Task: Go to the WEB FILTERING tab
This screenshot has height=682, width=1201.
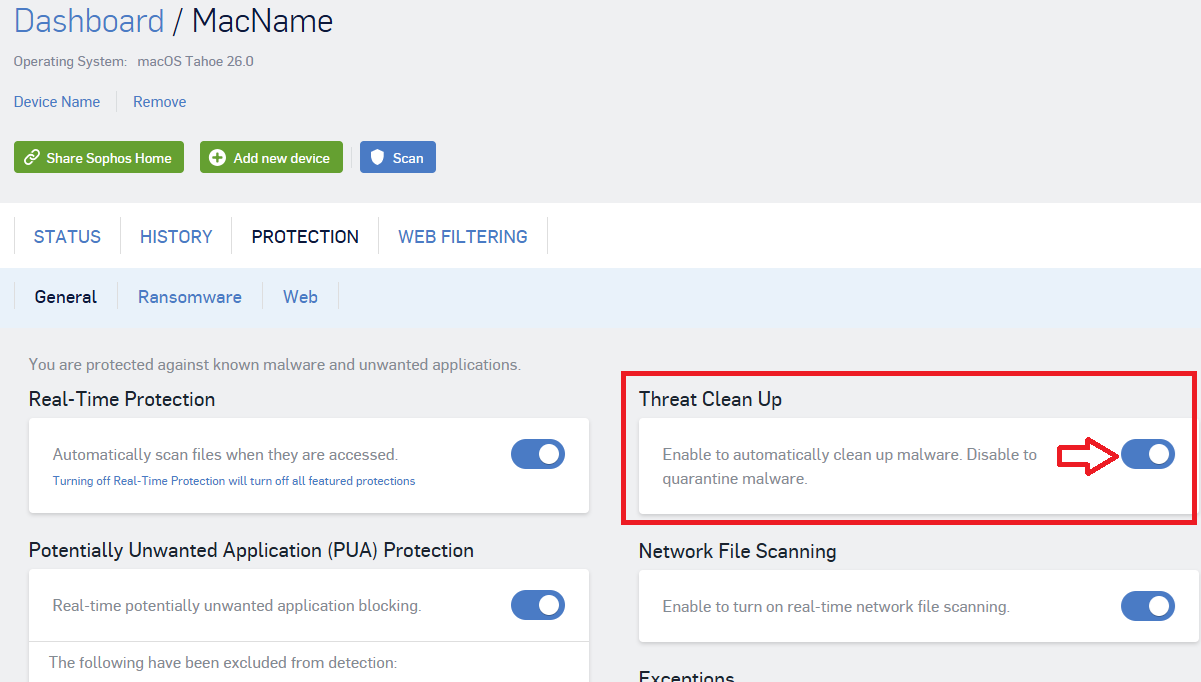Action: click(463, 237)
